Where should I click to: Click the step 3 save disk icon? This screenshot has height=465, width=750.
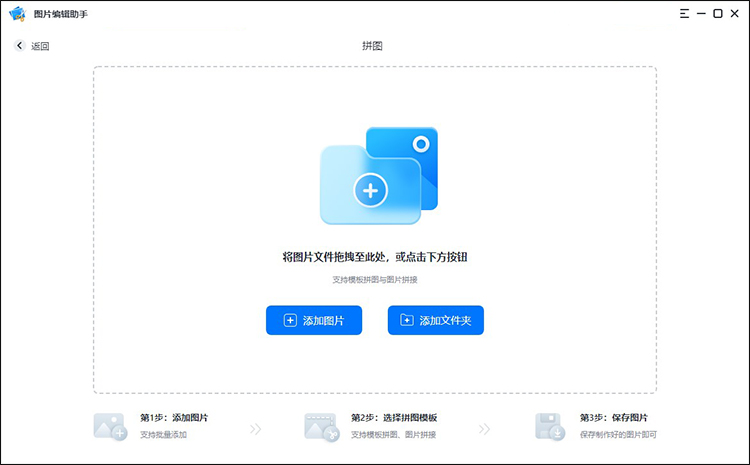coord(550,427)
